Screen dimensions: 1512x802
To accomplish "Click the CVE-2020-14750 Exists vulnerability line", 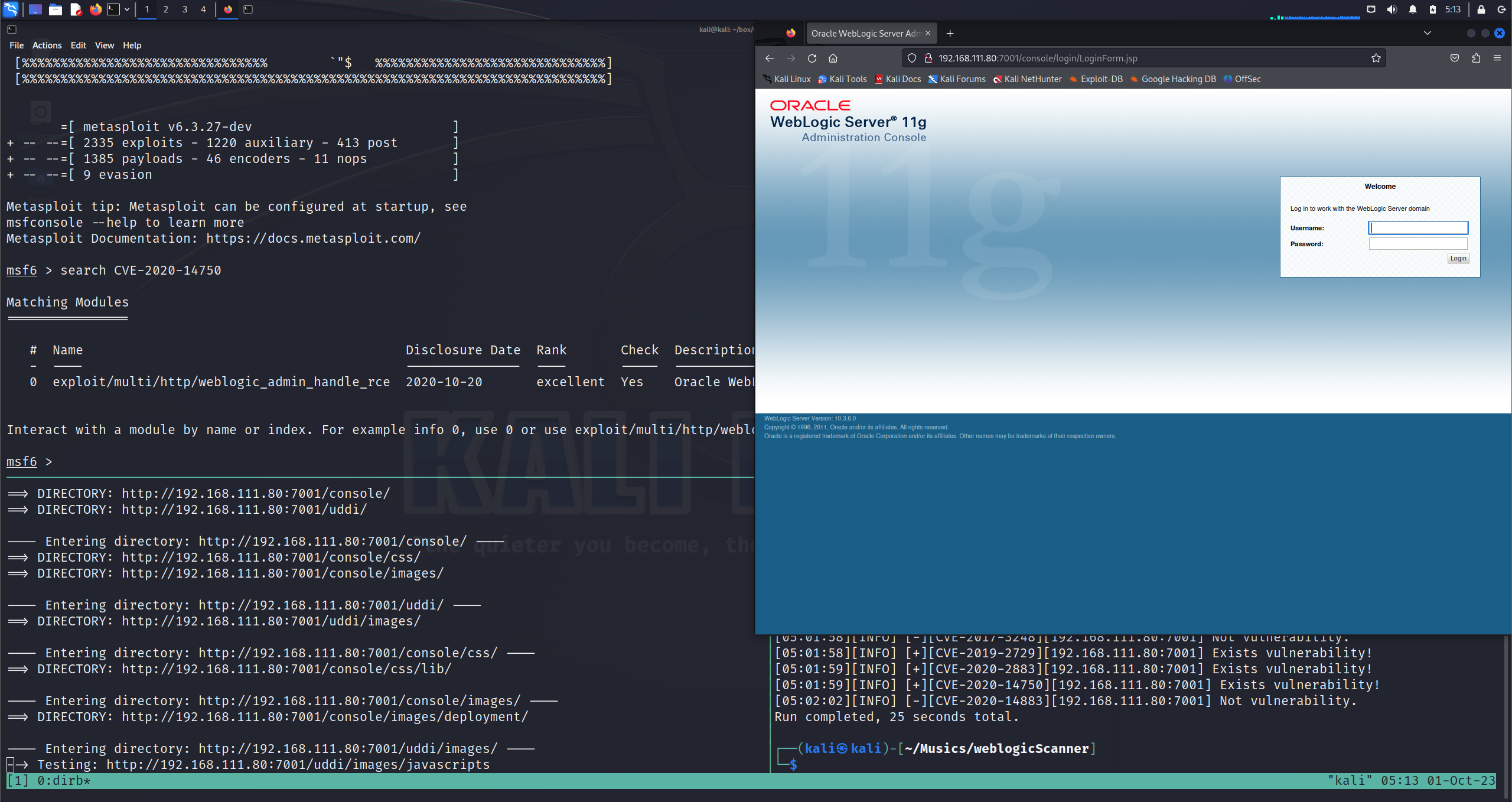I will [x=1077, y=685].
